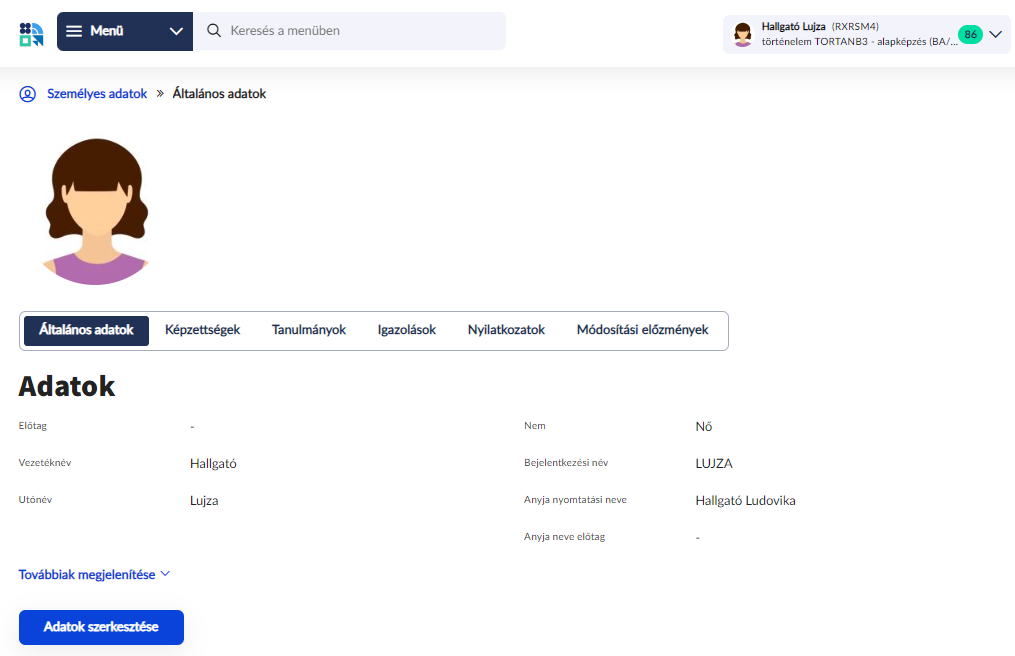Click the Keresés a menüben search field

pos(360,31)
